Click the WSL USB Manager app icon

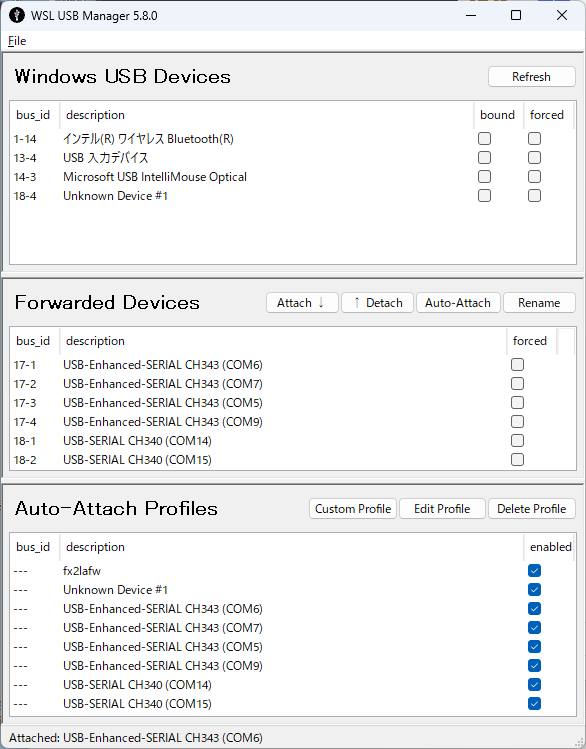17,15
